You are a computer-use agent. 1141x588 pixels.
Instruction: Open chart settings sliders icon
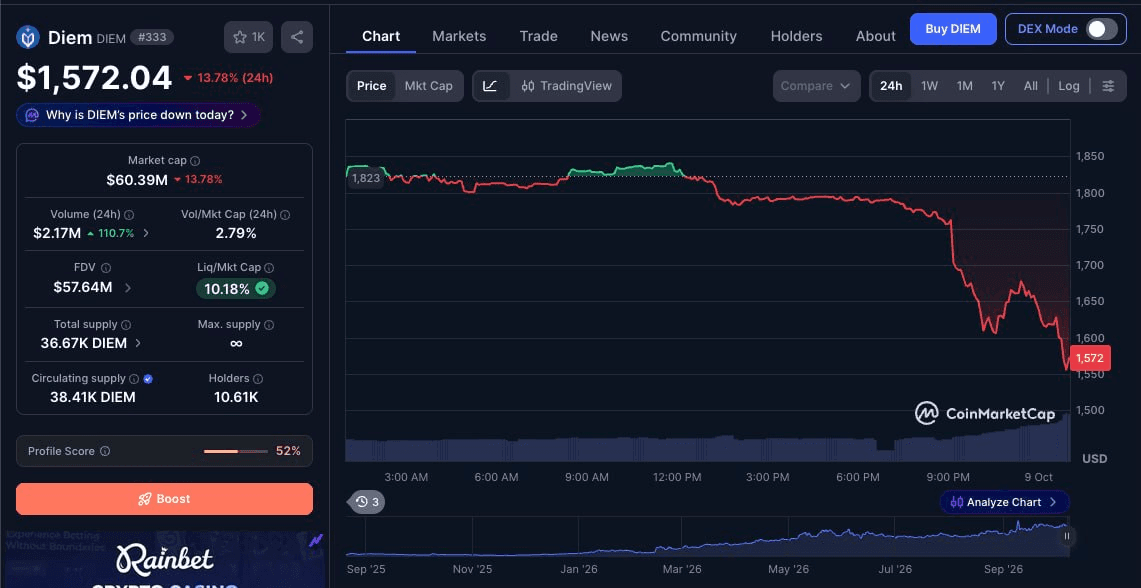click(x=1108, y=86)
